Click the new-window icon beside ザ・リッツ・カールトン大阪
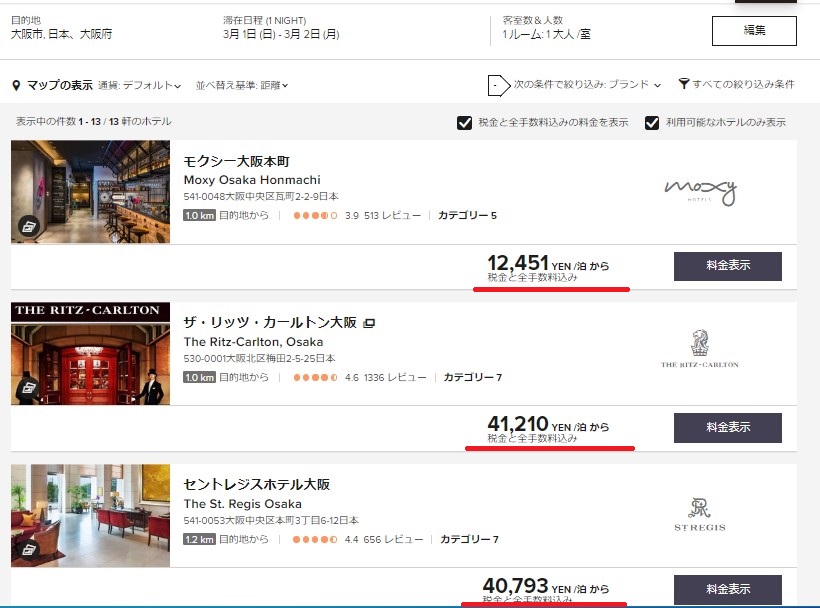820x608 pixels. (369, 323)
